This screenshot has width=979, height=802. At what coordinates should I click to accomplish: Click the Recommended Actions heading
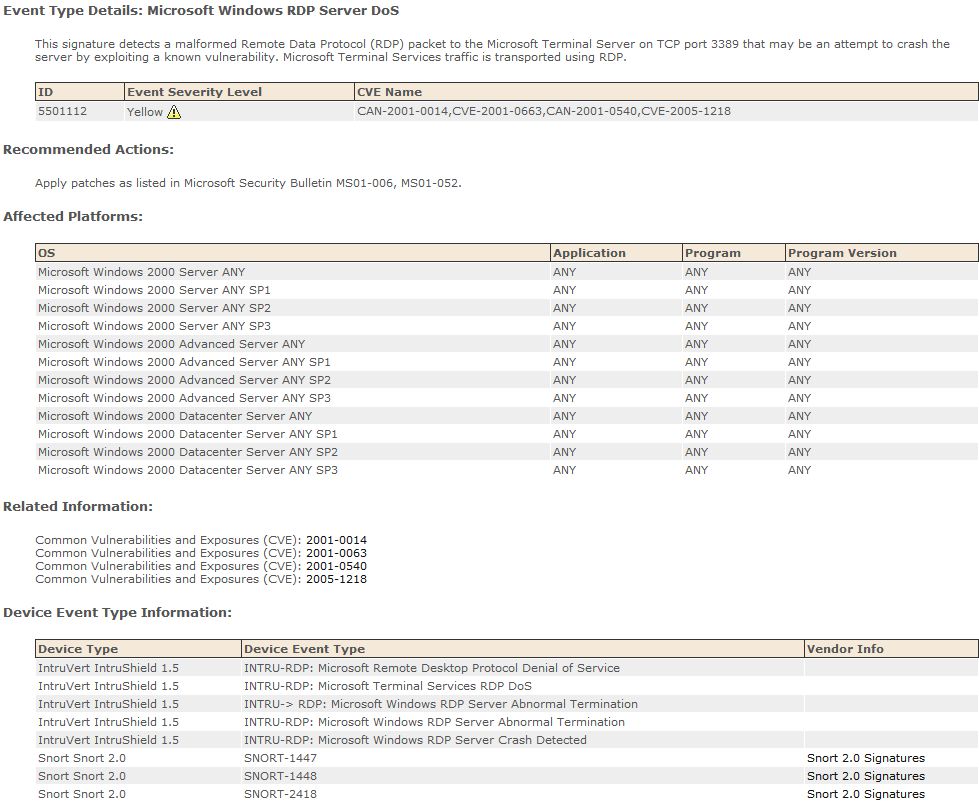(x=89, y=150)
